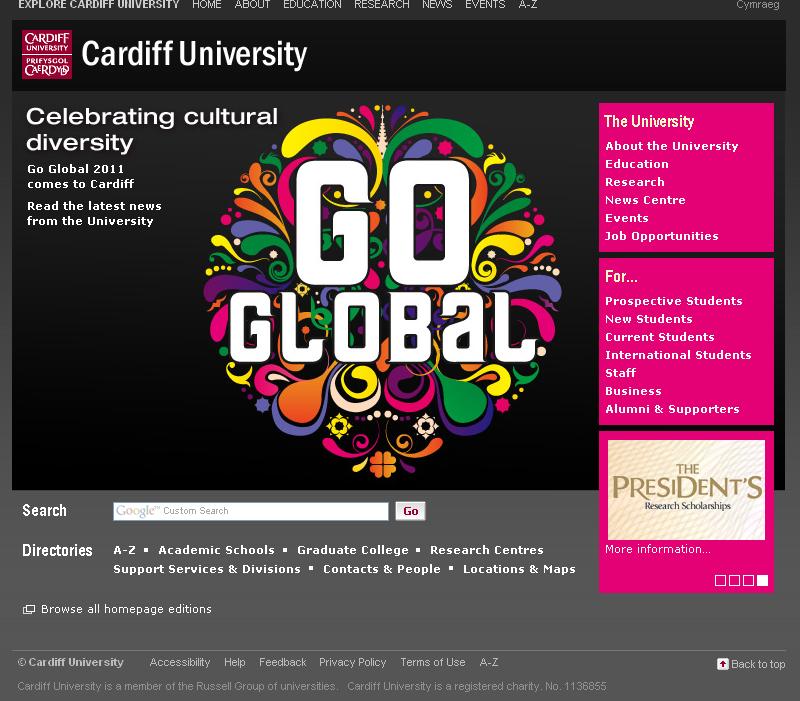Click the President's Research Scholarships image
This screenshot has width=800, height=701.
click(686, 490)
